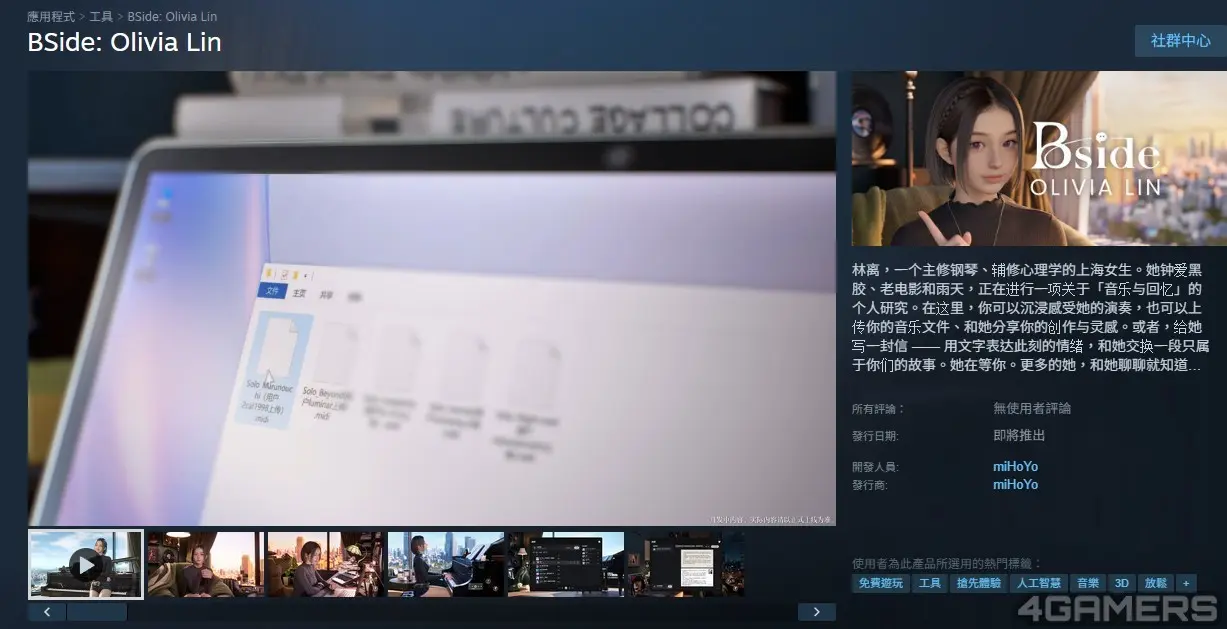
Task: Click the 無使用者評論 review text
Action: click(x=1032, y=409)
